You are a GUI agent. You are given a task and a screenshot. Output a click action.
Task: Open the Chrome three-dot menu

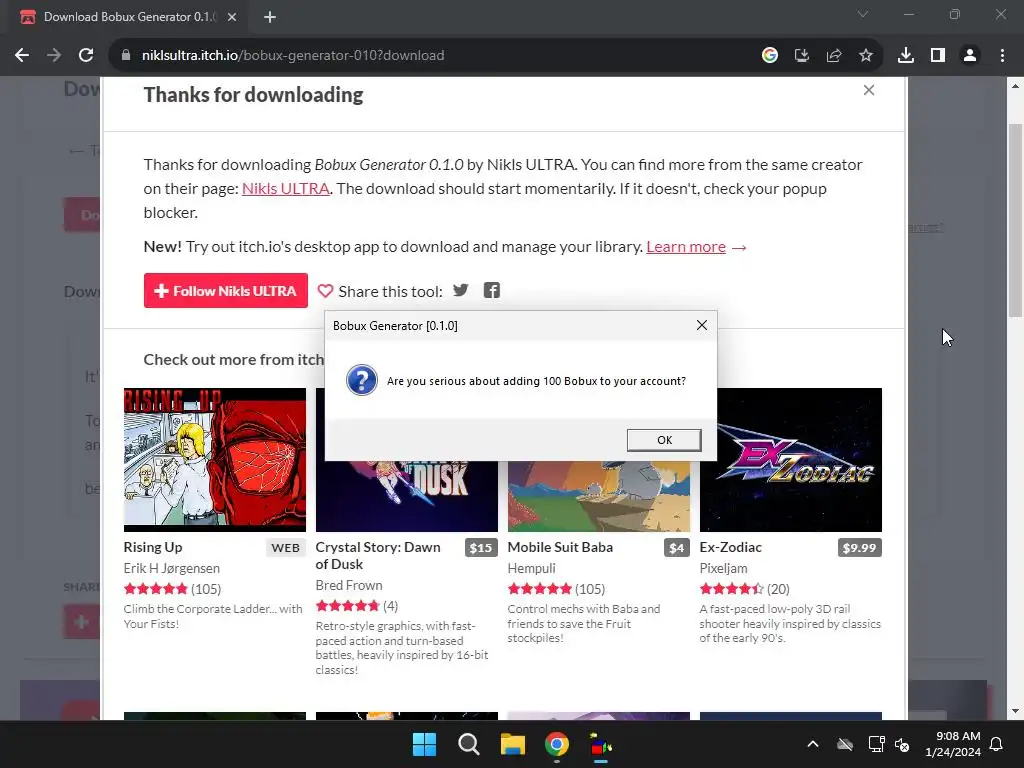tap(1002, 56)
